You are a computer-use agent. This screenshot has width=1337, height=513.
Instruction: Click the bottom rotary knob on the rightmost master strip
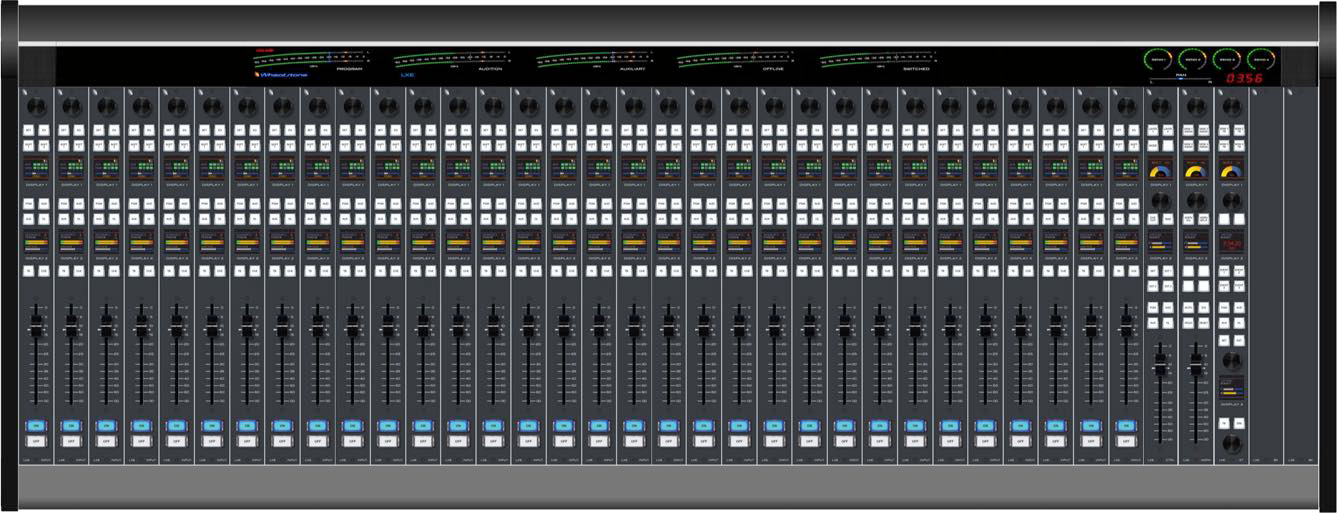click(1231, 442)
